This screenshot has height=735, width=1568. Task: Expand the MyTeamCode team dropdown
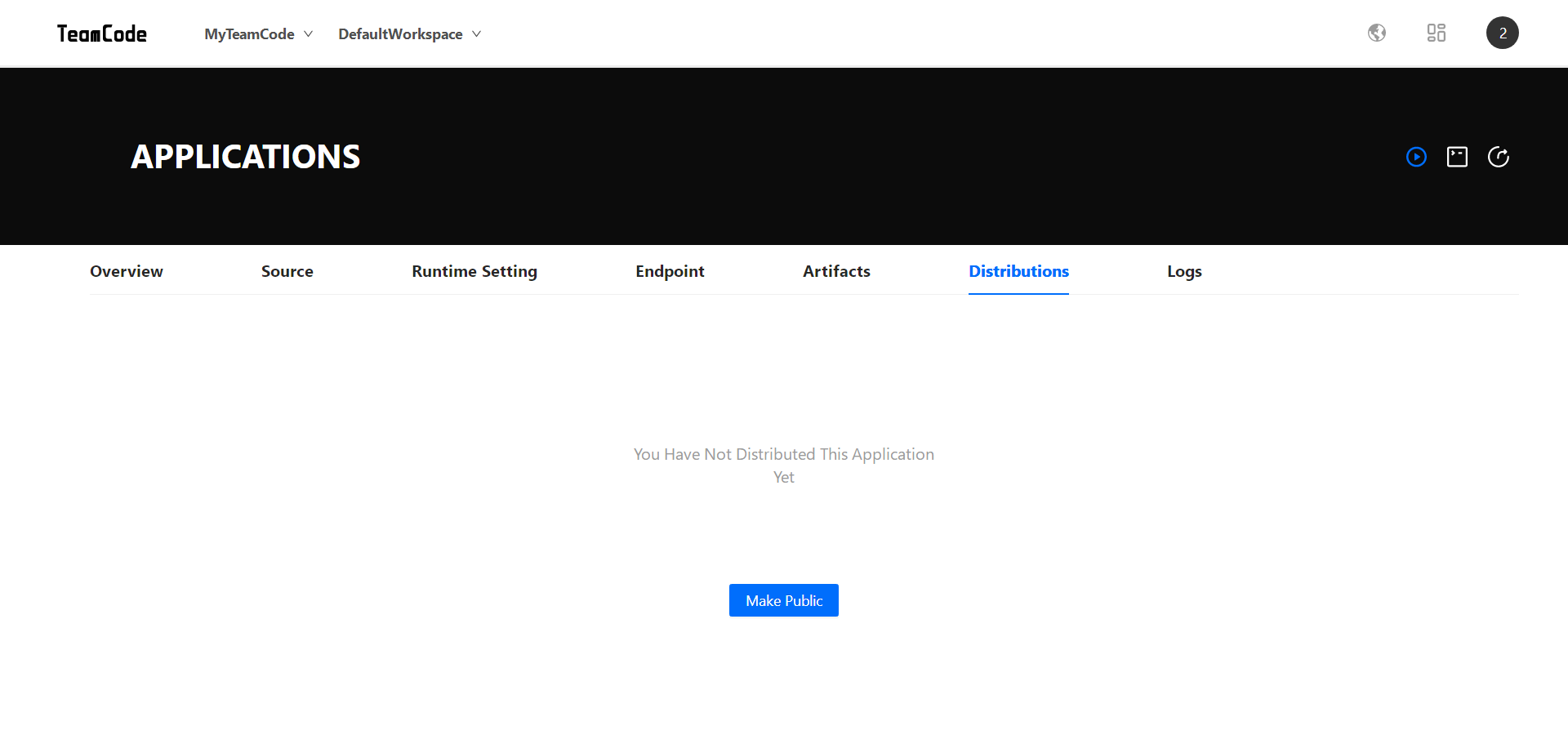click(259, 33)
